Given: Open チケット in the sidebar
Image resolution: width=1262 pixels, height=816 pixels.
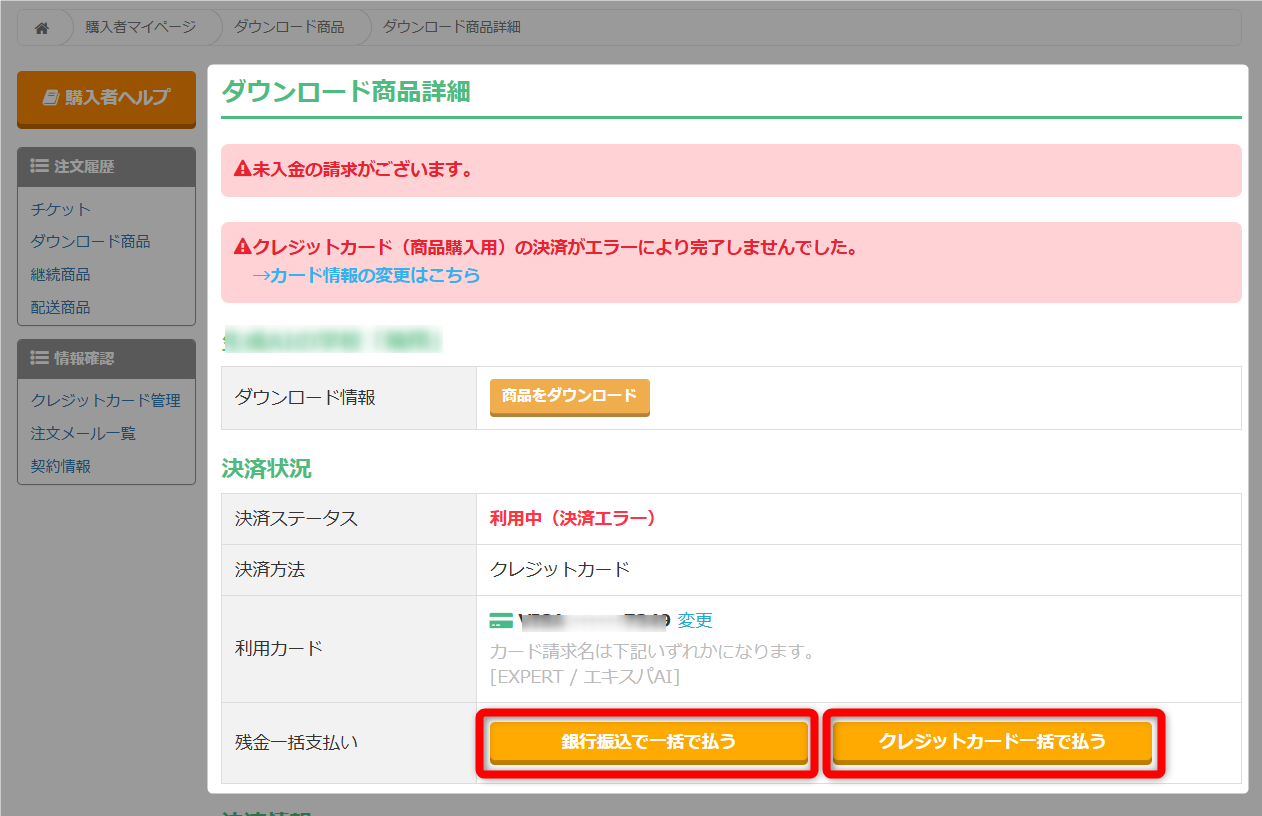Looking at the screenshot, I should pyautogui.click(x=61, y=209).
